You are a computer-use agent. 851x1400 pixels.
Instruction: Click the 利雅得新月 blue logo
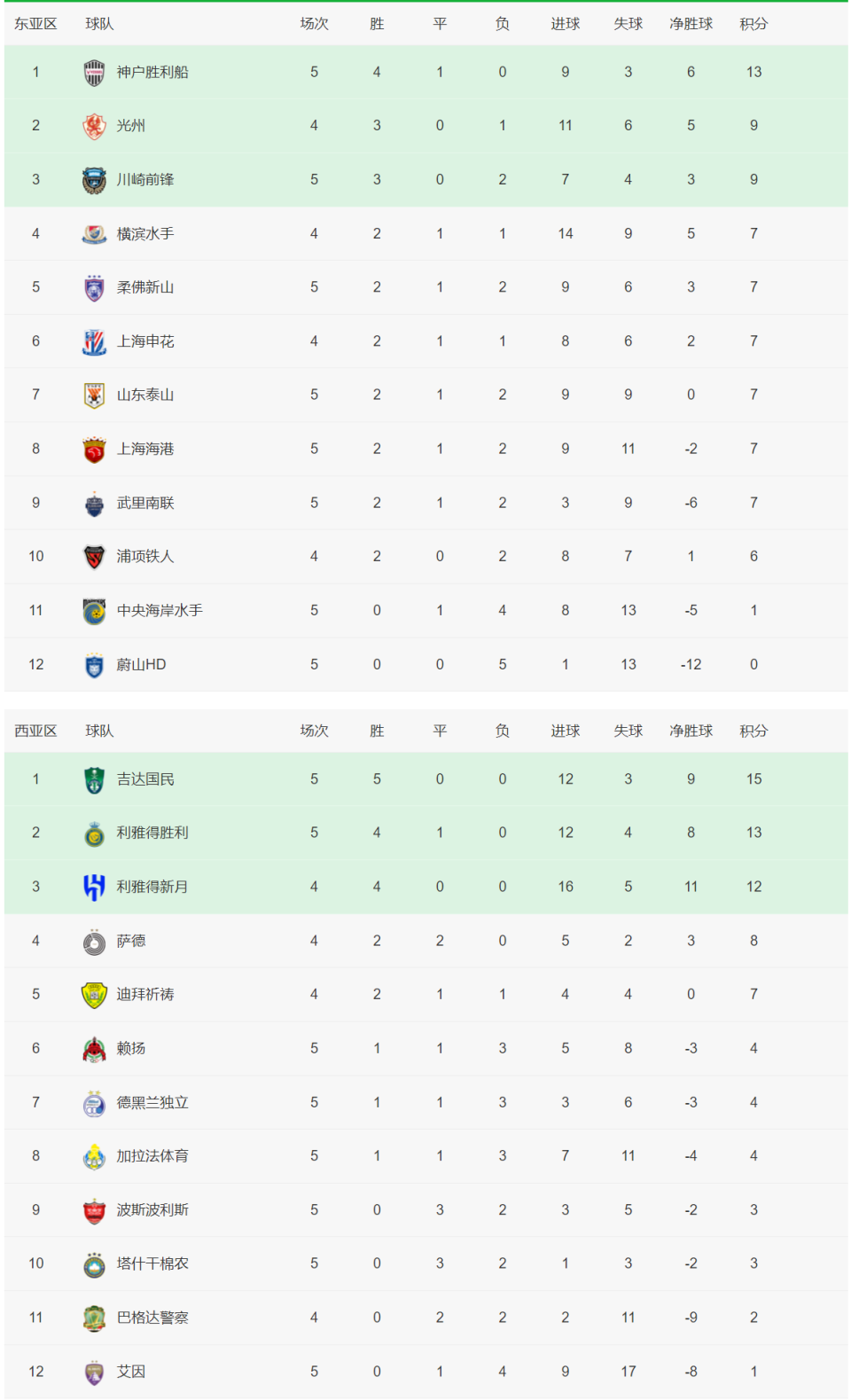pos(94,887)
